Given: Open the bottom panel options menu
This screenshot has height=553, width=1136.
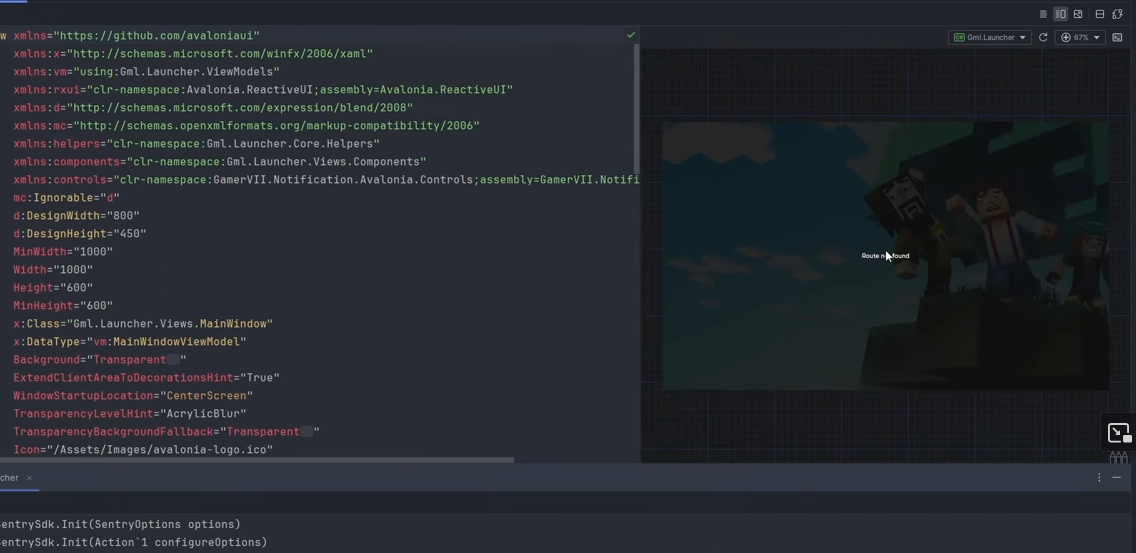Looking at the screenshot, I should pos(1099,478).
